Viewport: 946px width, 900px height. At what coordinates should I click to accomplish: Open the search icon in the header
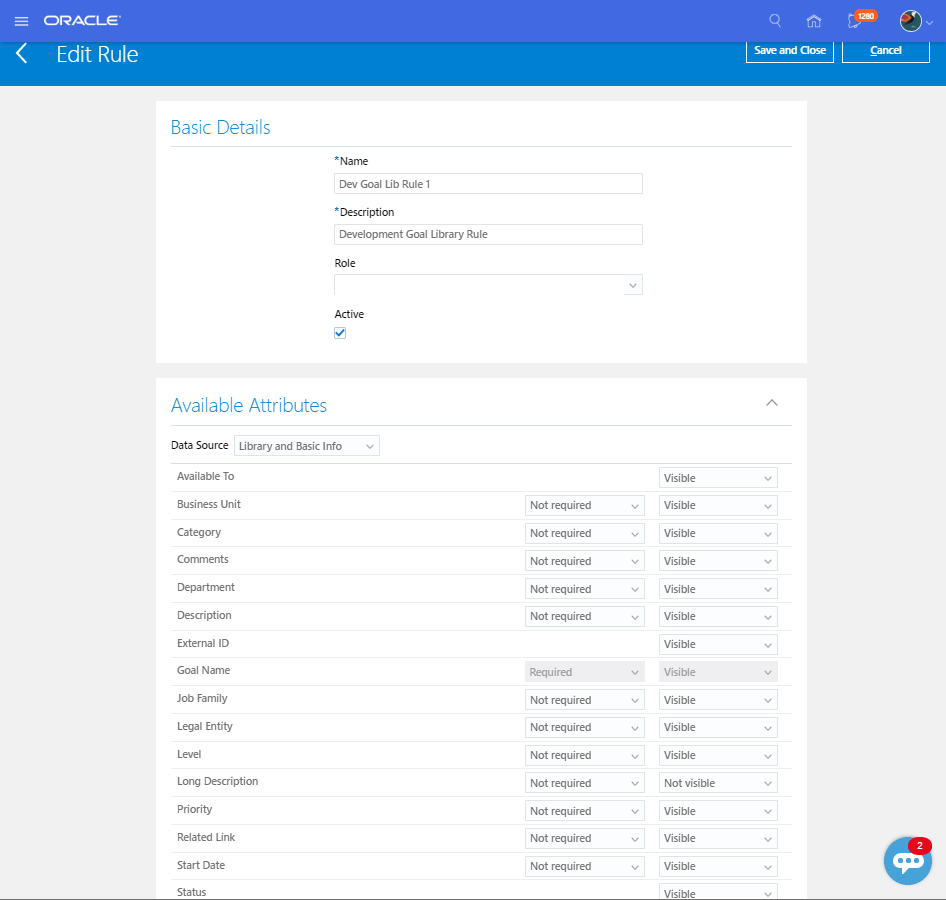point(774,20)
